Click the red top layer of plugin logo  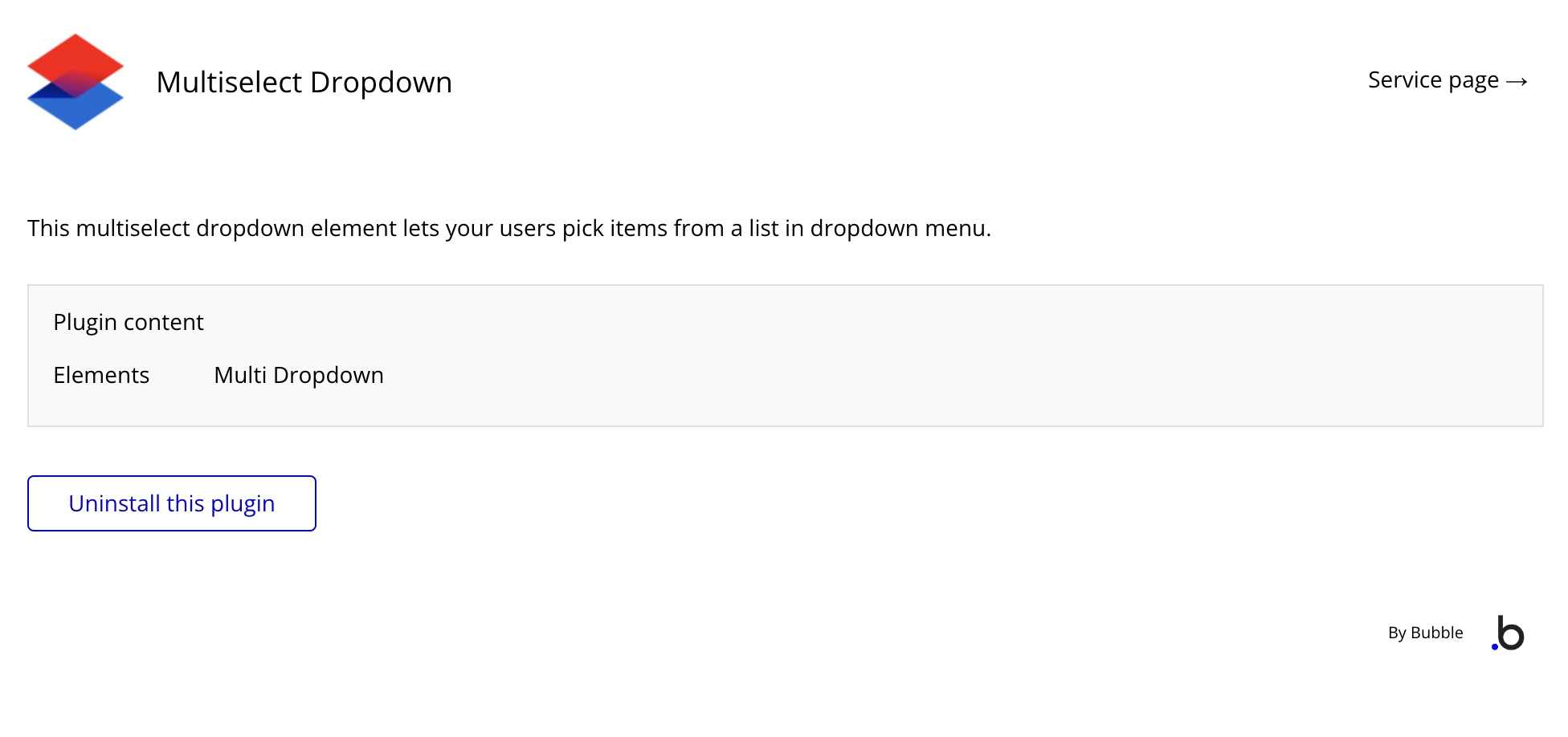pos(76,56)
